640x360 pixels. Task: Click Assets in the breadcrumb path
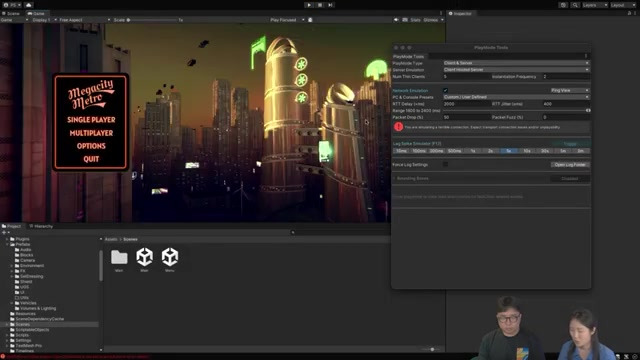[x=111, y=239]
